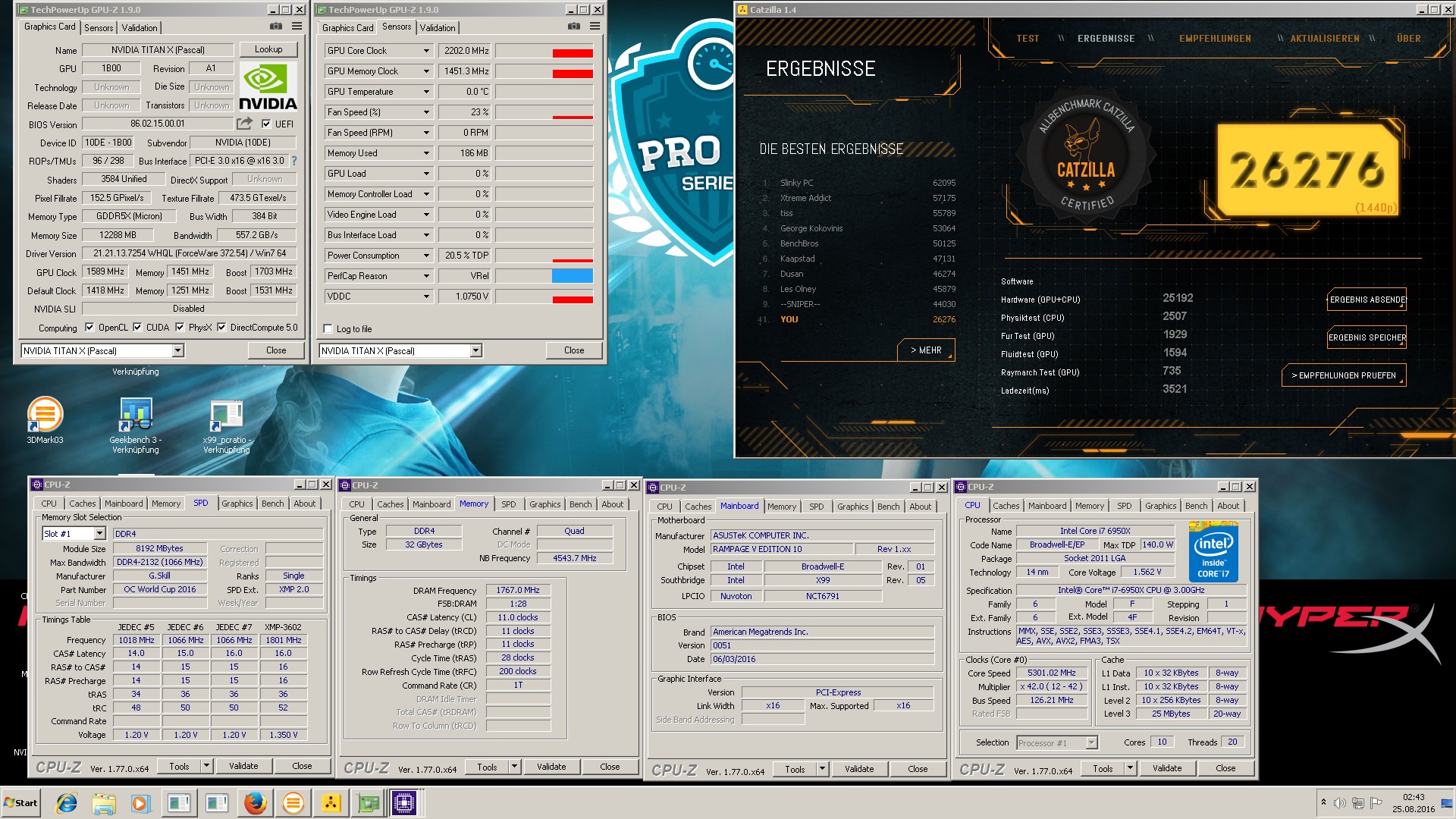The width and height of the screenshot is (1456, 819).
Task: Open EMPFEHLUNGEN in Catzilla menu
Action: coord(1215,39)
